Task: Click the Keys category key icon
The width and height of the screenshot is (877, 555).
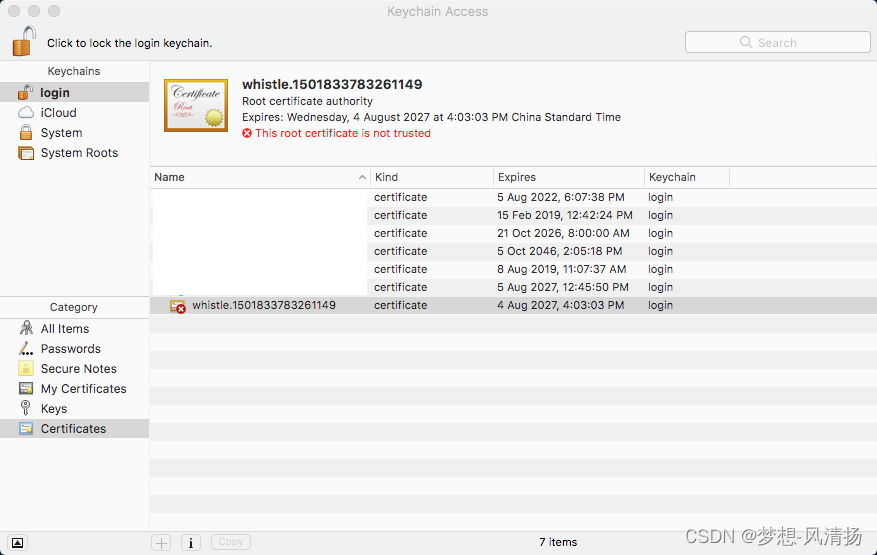Action: [x=25, y=408]
